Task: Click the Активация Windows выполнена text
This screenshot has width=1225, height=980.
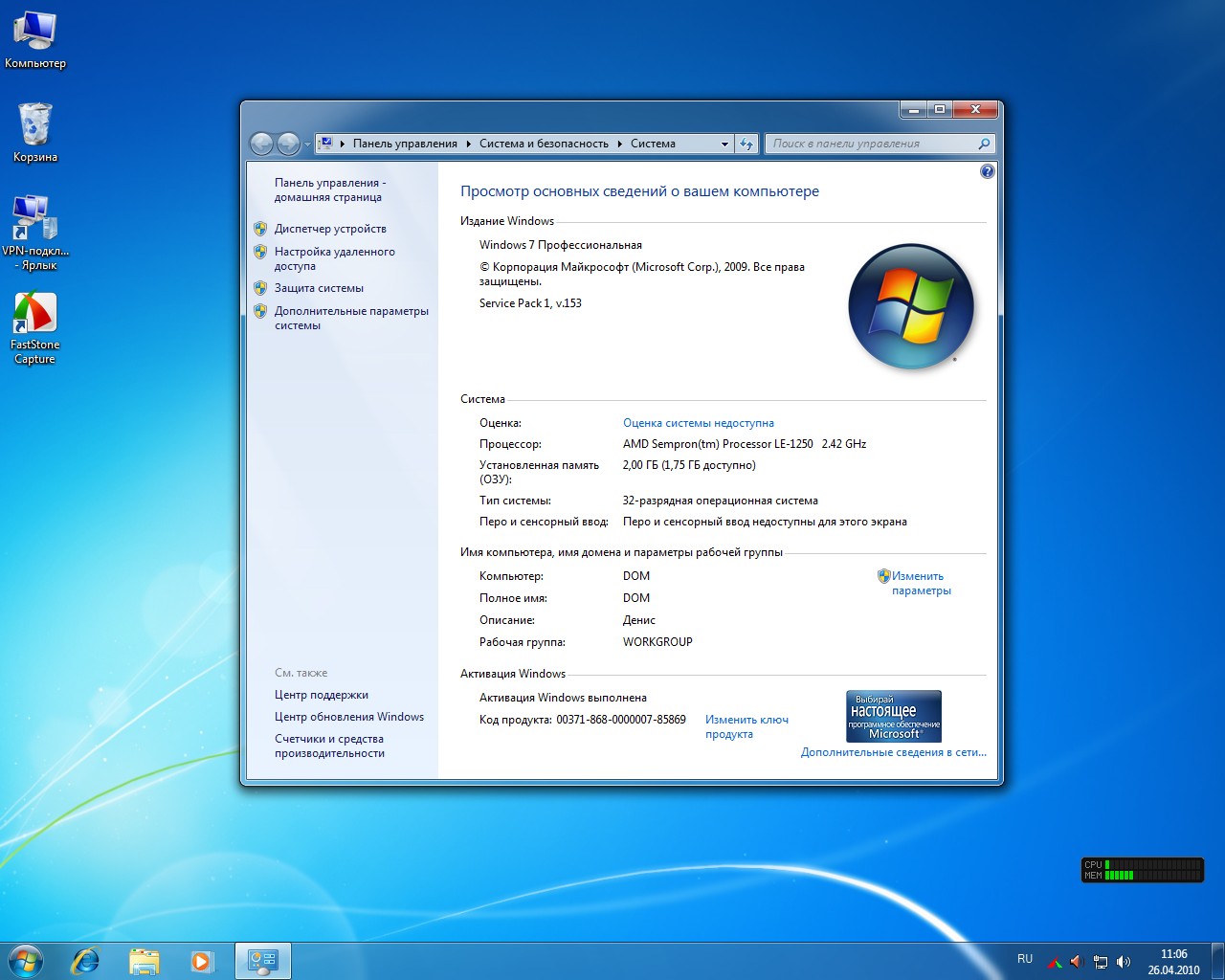Action: [x=563, y=698]
